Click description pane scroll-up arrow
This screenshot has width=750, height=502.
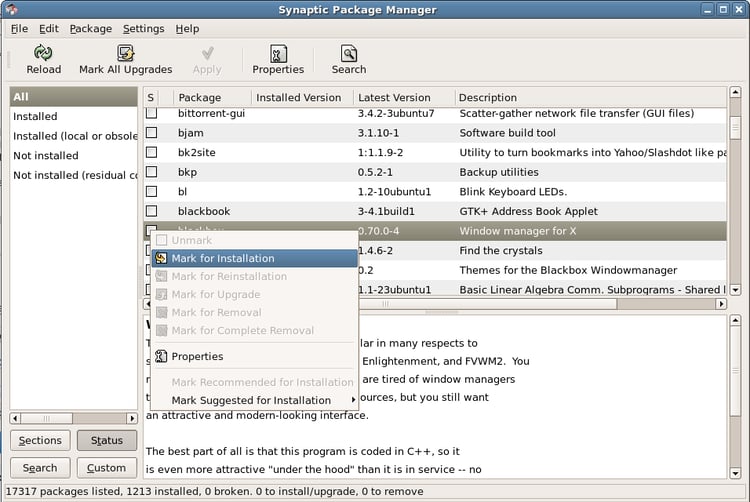click(735, 320)
